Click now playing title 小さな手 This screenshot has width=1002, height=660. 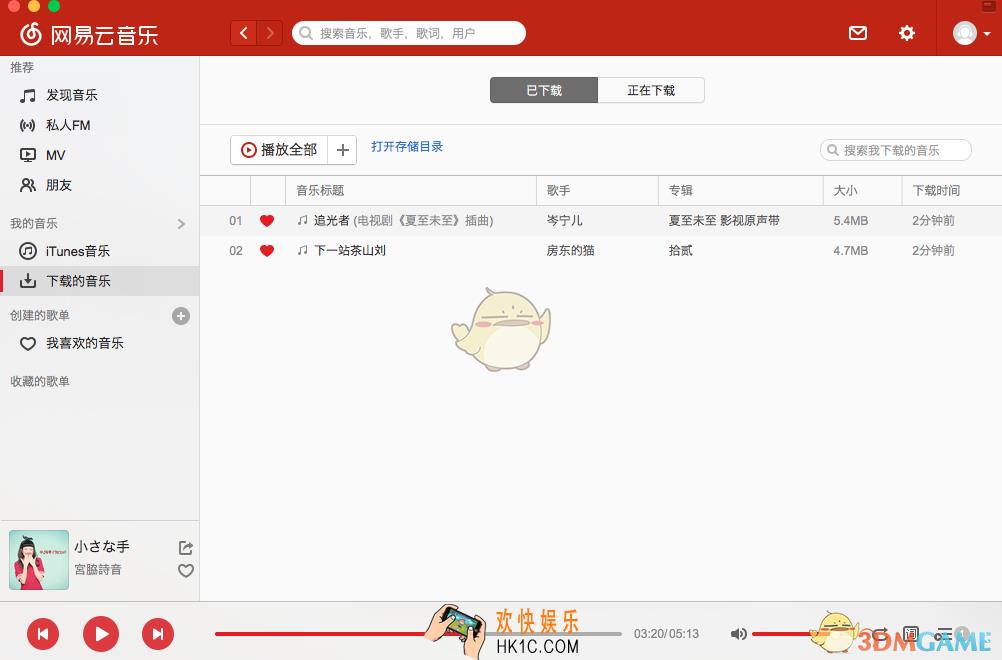tap(102, 547)
